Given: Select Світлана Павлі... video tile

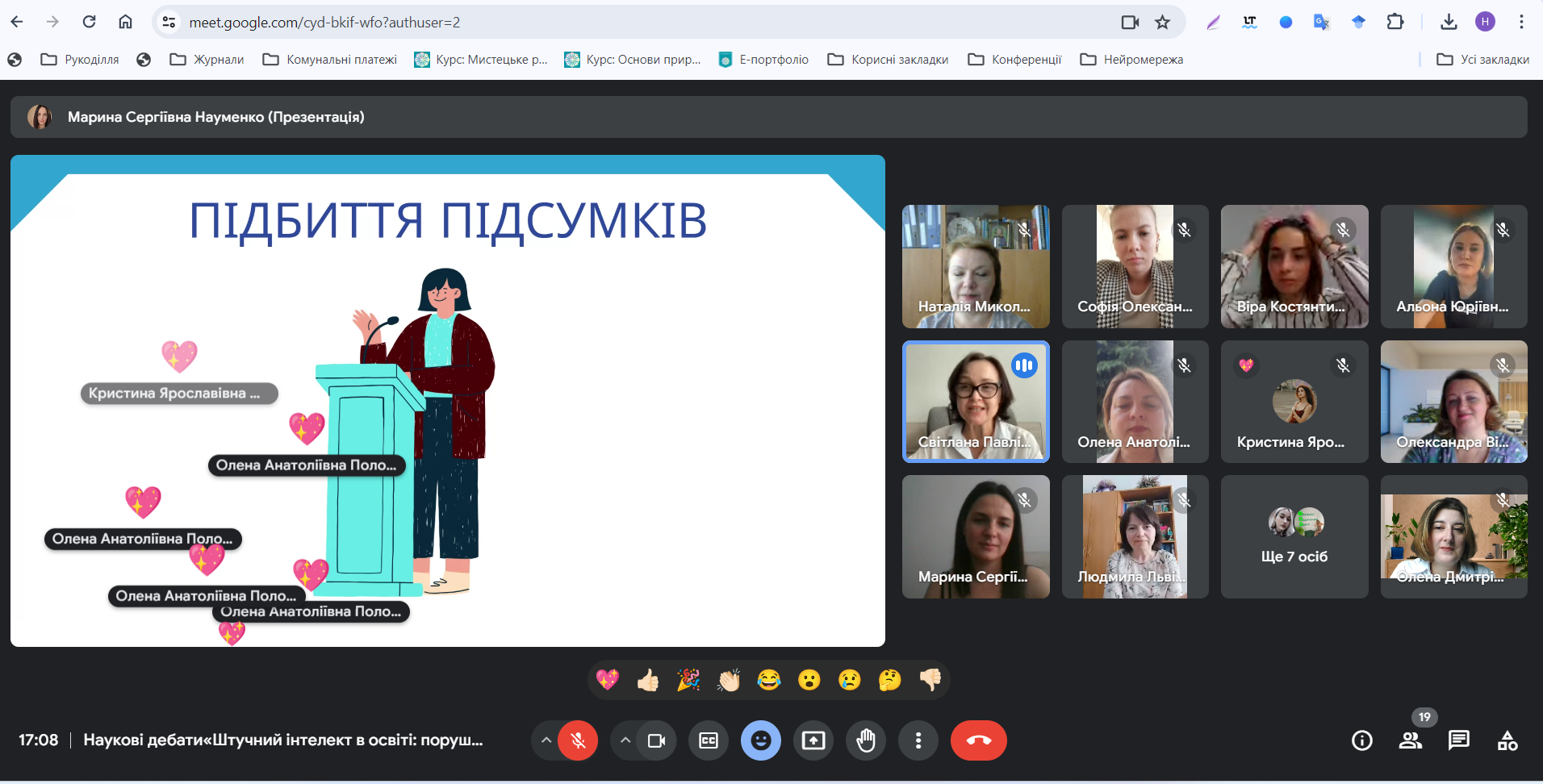Looking at the screenshot, I should click(976, 402).
